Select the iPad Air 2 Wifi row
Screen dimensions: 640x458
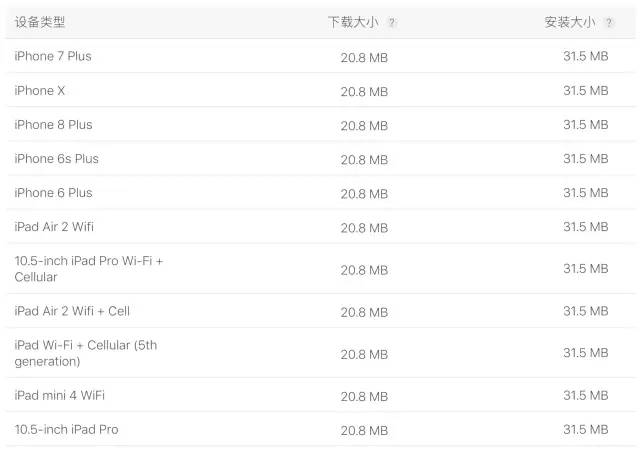[x=320, y=227]
